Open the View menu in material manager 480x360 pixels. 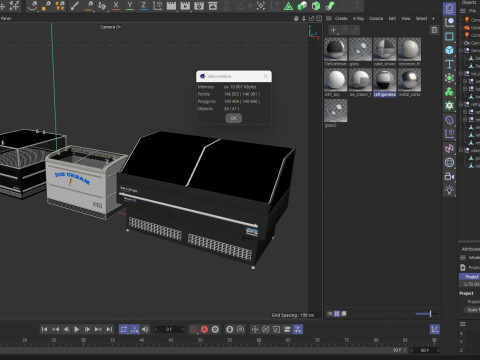tap(406, 18)
